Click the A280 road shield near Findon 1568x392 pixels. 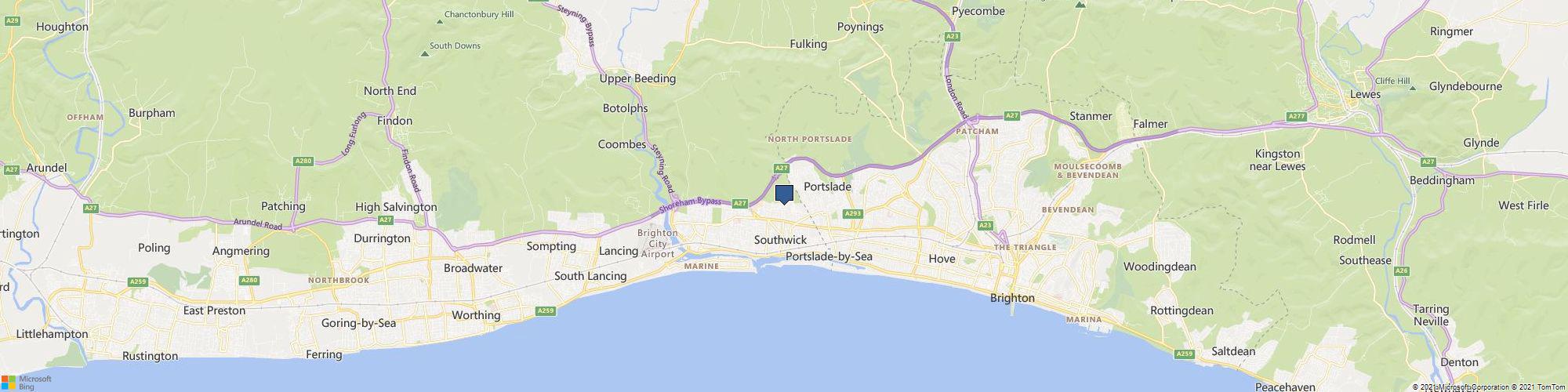303,161
